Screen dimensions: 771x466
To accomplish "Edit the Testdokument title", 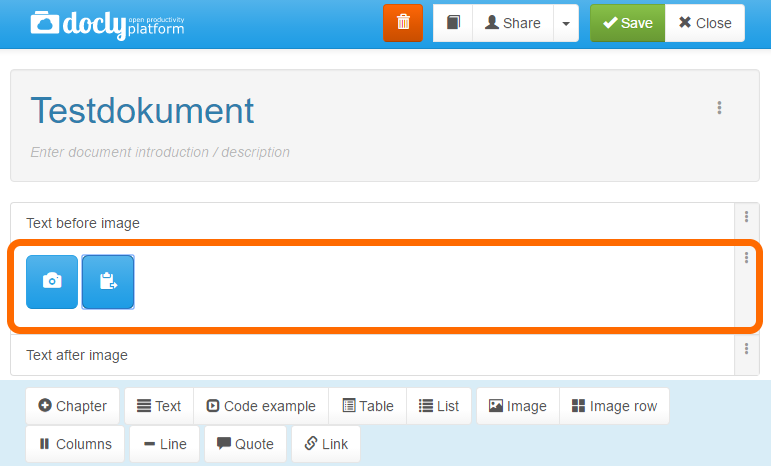I will (x=142, y=111).
